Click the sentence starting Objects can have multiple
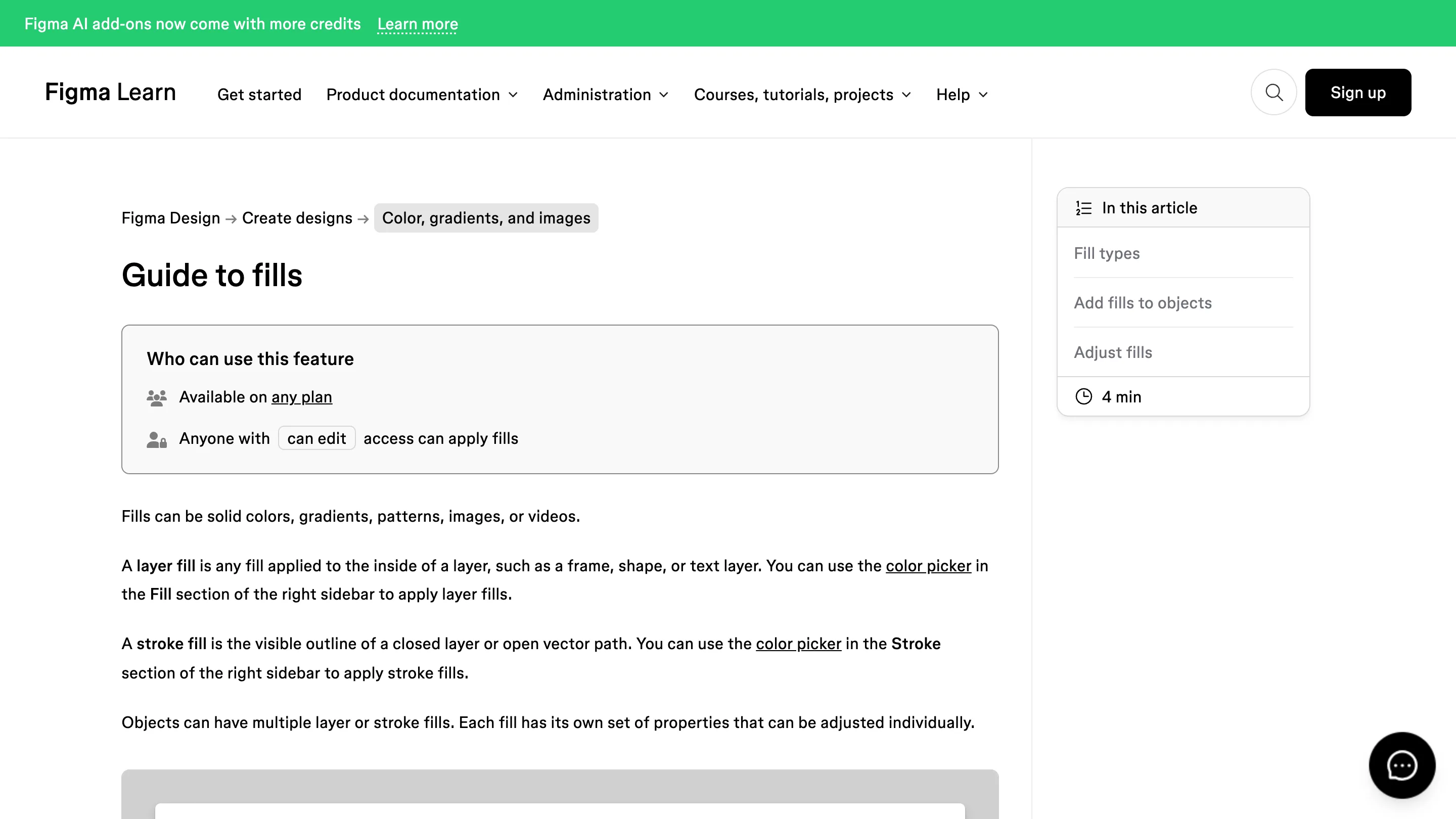 click(548, 723)
